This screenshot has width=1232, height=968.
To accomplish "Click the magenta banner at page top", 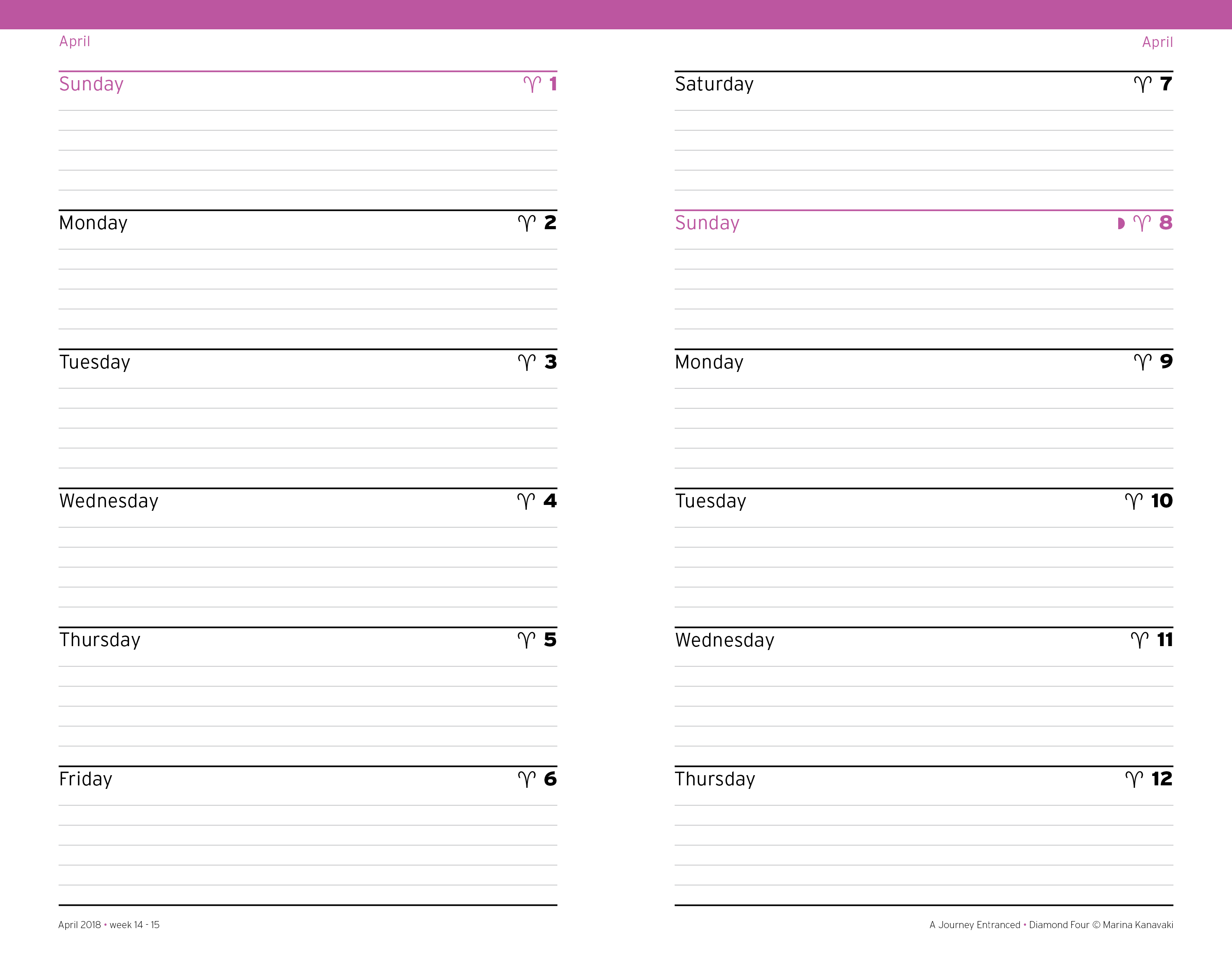I will tap(616, 14).
